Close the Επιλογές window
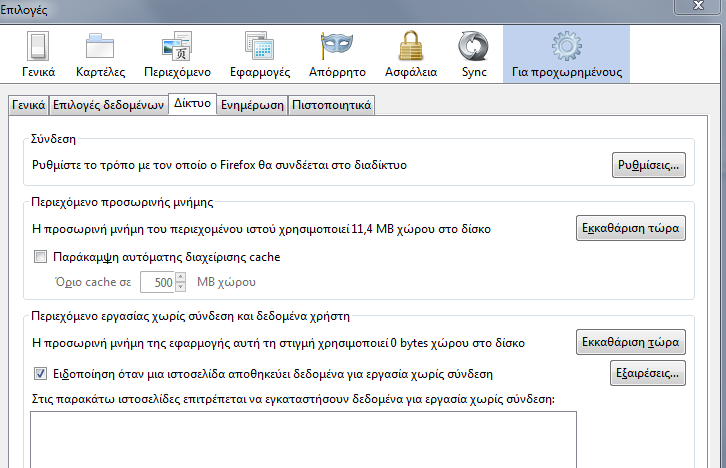The image size is (726, 468). coord(698,6)
